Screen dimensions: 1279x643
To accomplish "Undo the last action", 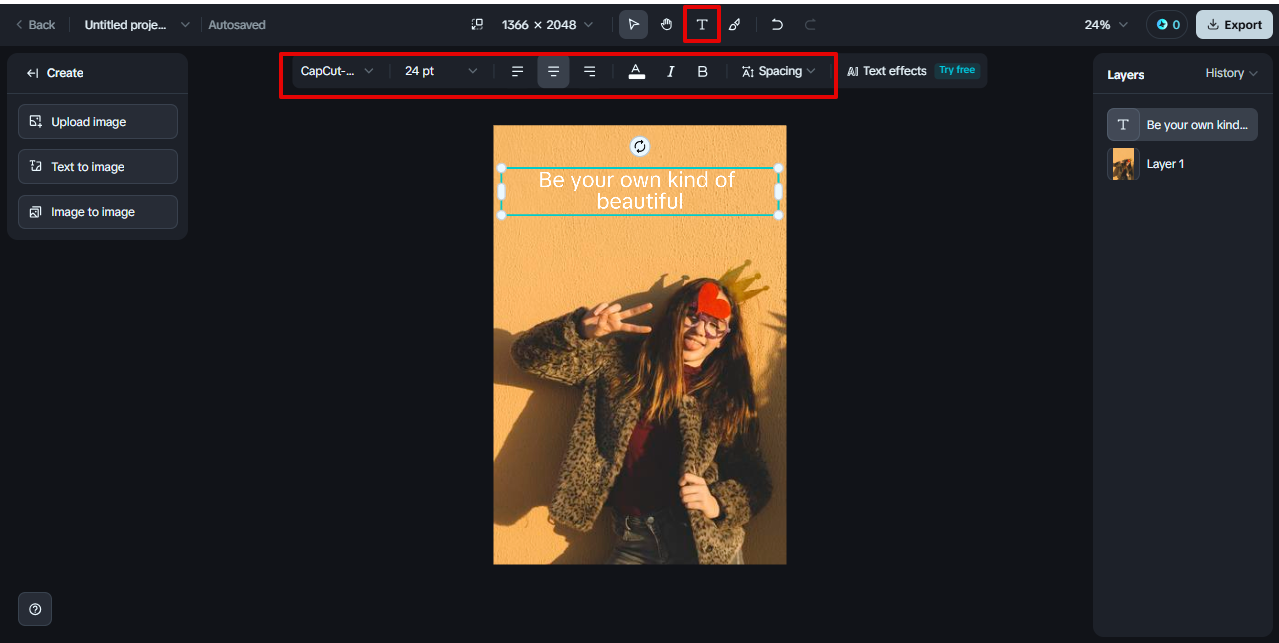I will point(777,24).
